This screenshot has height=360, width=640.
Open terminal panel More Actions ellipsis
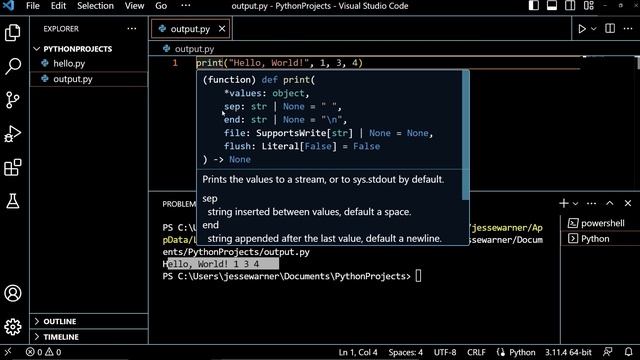point(591,203)
